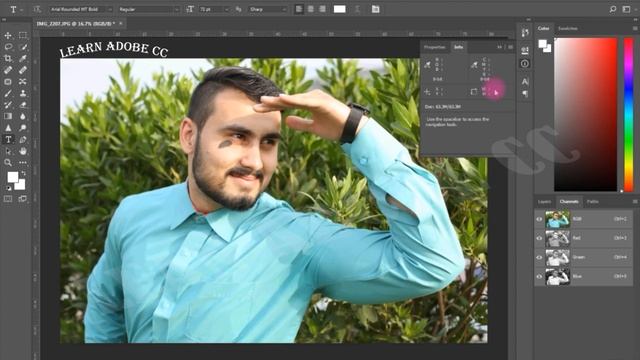640x360 pixels.
Task: Open the Create Warped Text dialog
Action: tap(357, 9)
